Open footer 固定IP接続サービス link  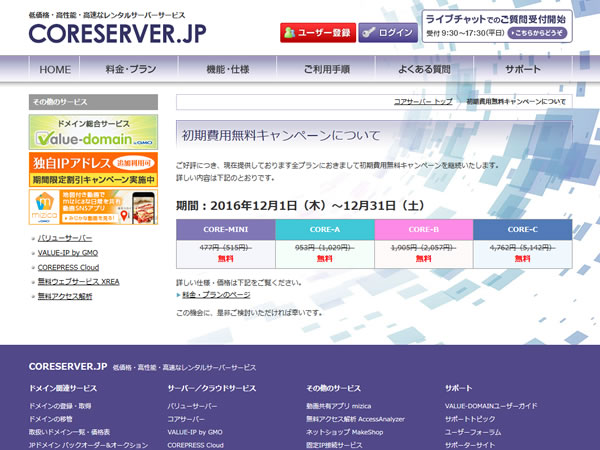click(334, 445)
